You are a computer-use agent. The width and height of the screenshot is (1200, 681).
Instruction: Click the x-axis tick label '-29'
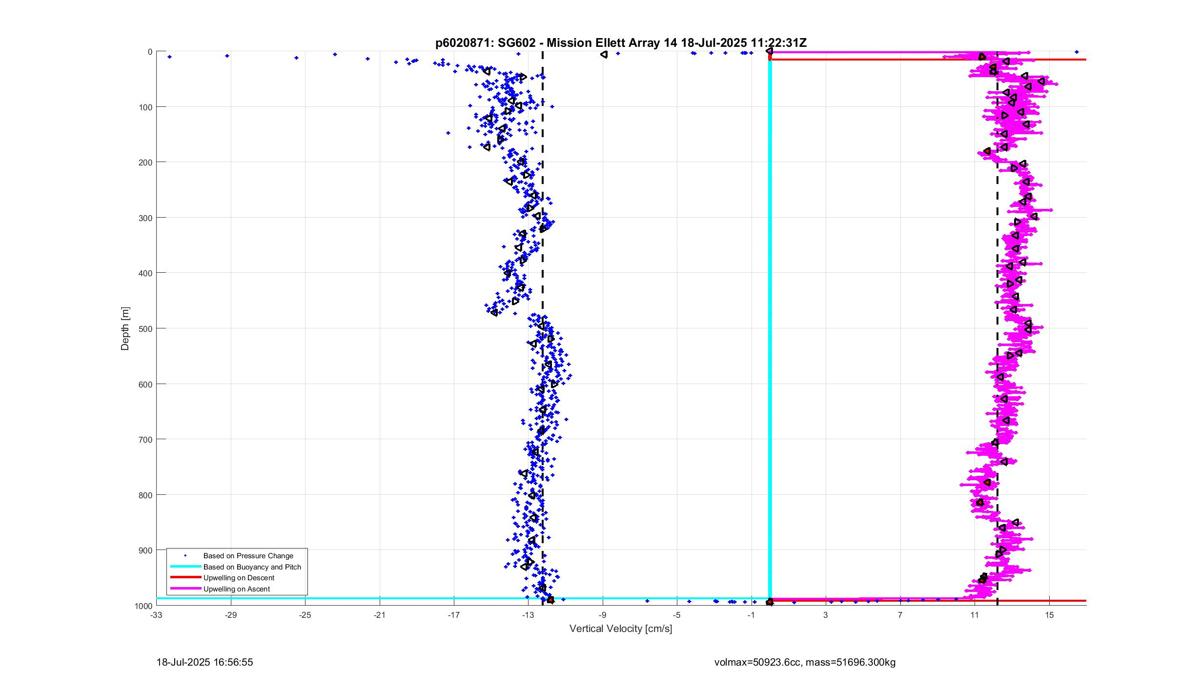click(230, 616)
